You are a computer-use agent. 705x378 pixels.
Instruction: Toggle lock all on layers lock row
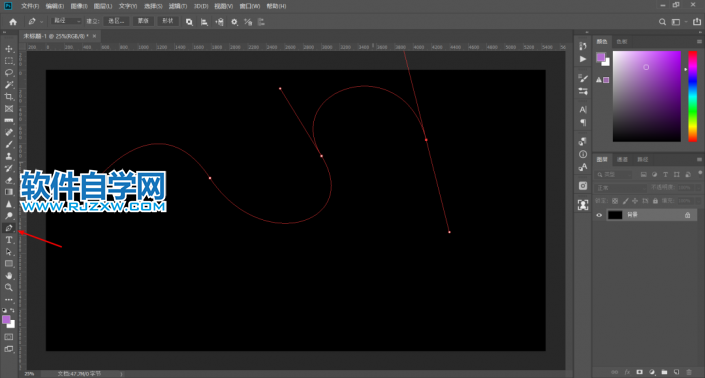point(655,201)
